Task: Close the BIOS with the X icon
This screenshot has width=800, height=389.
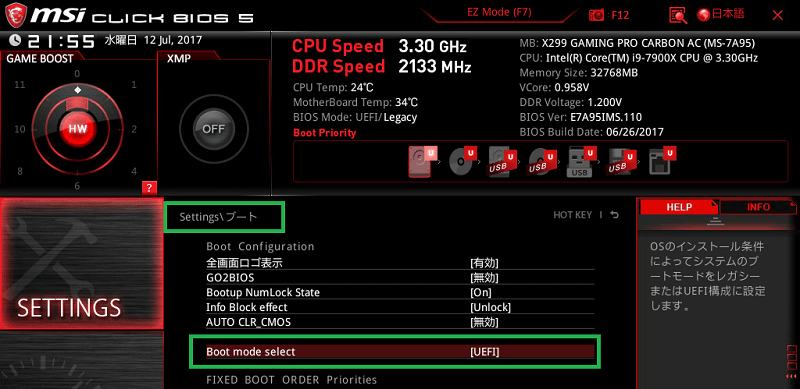Action: click(x=778, y=15)
